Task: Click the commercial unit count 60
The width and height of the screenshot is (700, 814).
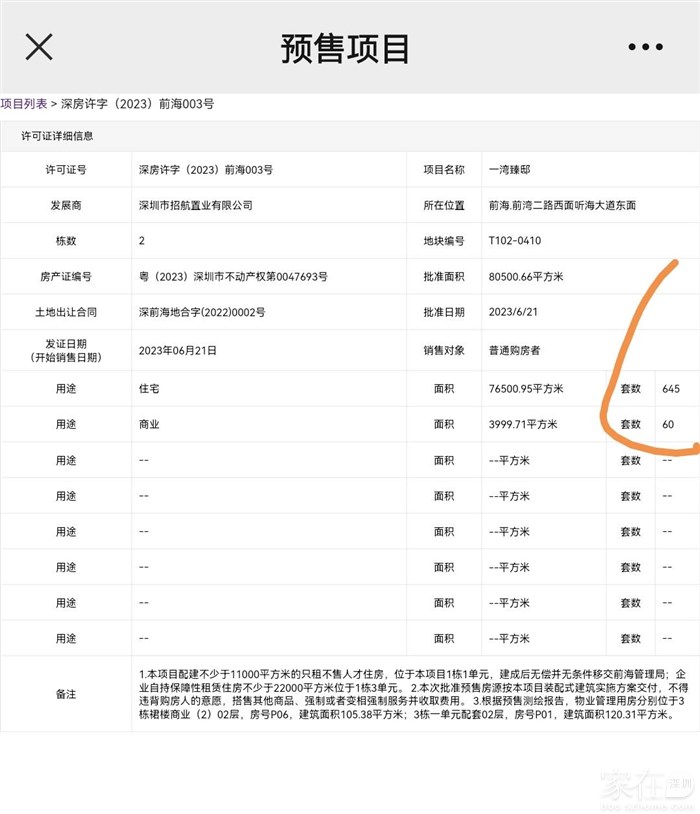Action: click(x=667, y=424)
